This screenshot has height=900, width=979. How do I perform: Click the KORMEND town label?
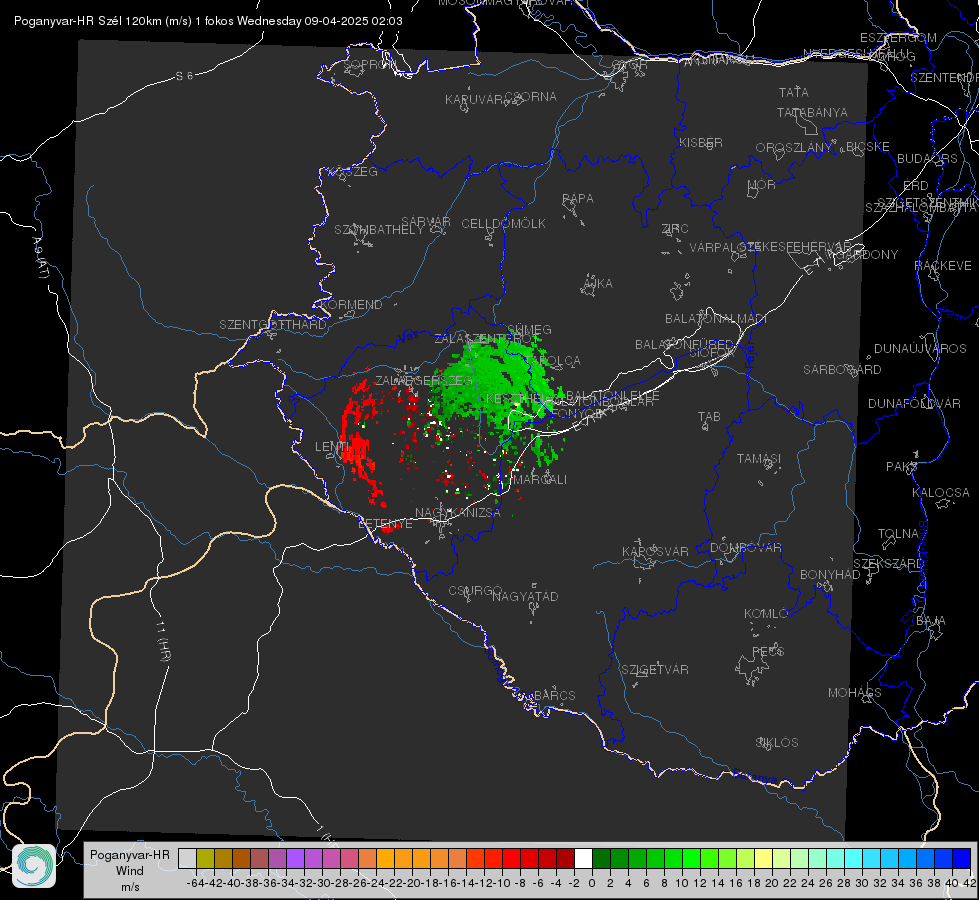point(350,305)
